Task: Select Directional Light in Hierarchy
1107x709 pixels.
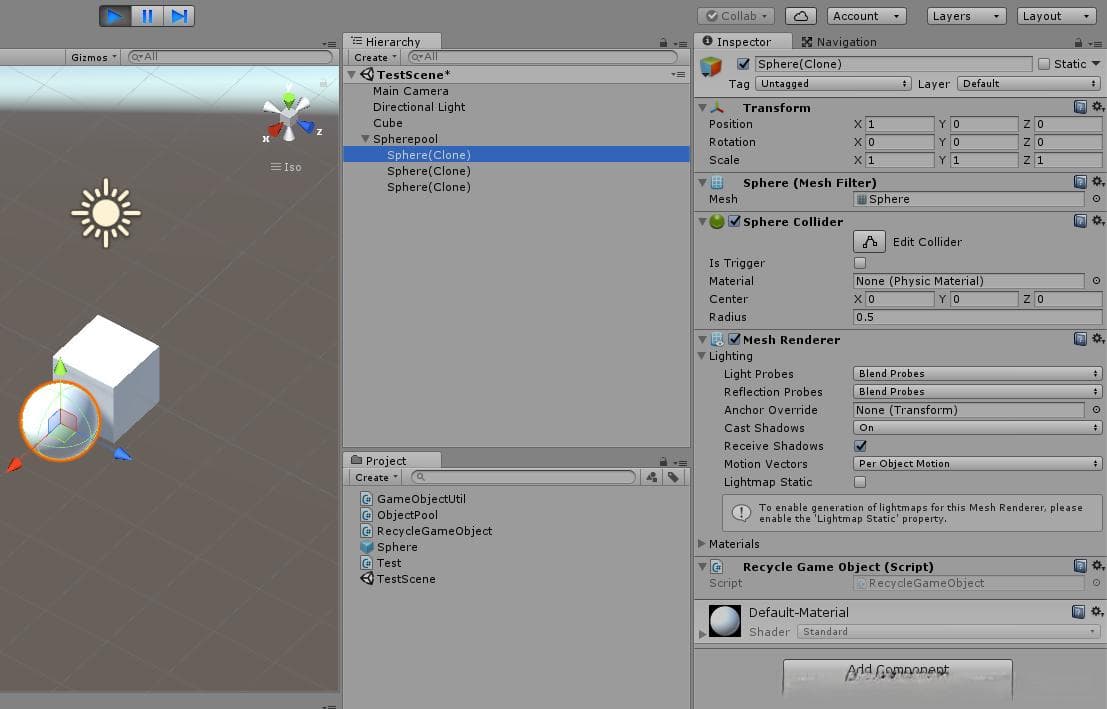Action: pos(419,107)
